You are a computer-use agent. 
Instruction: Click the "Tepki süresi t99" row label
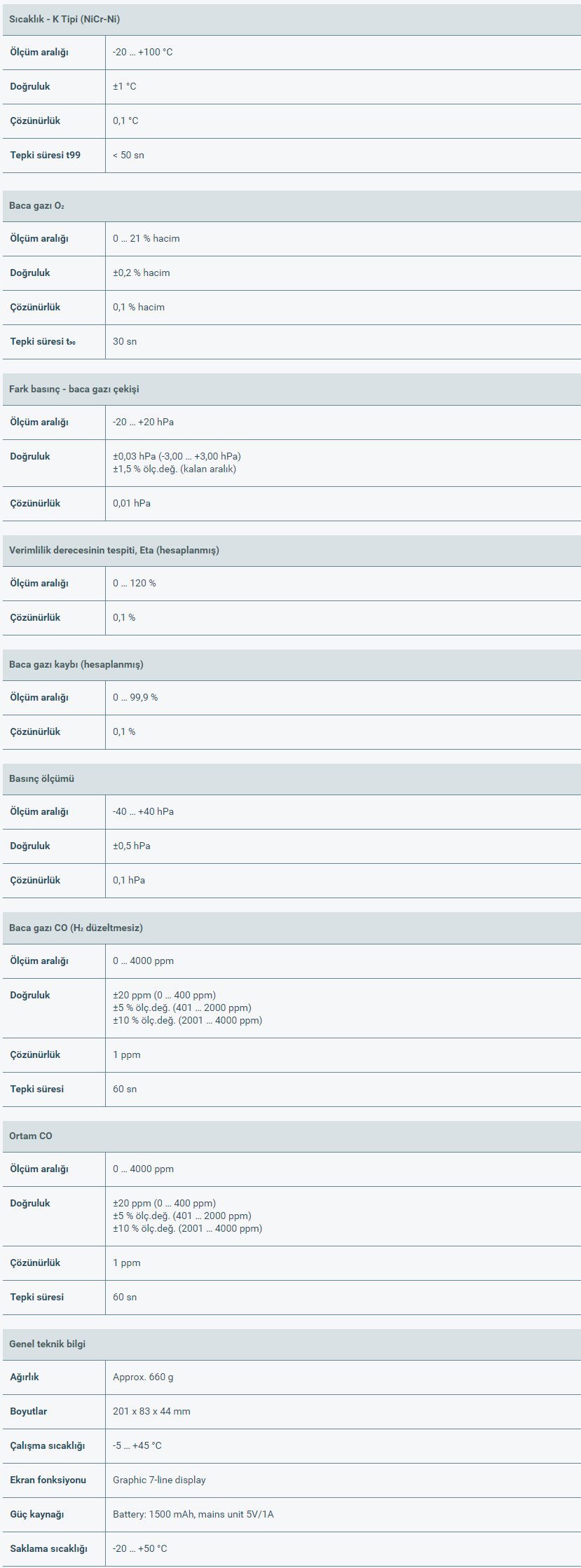pos(46,155)
